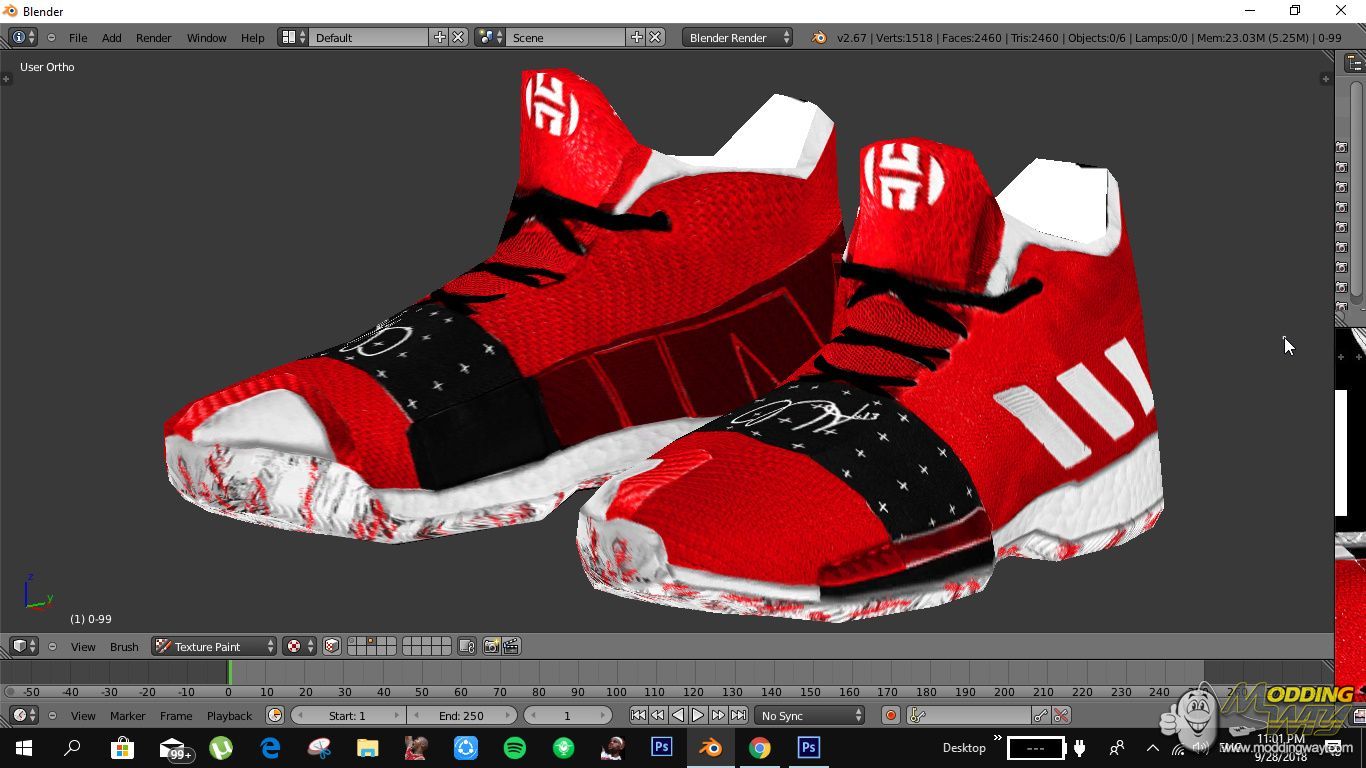Open the Brush menu in viewport header

(124, 646)
